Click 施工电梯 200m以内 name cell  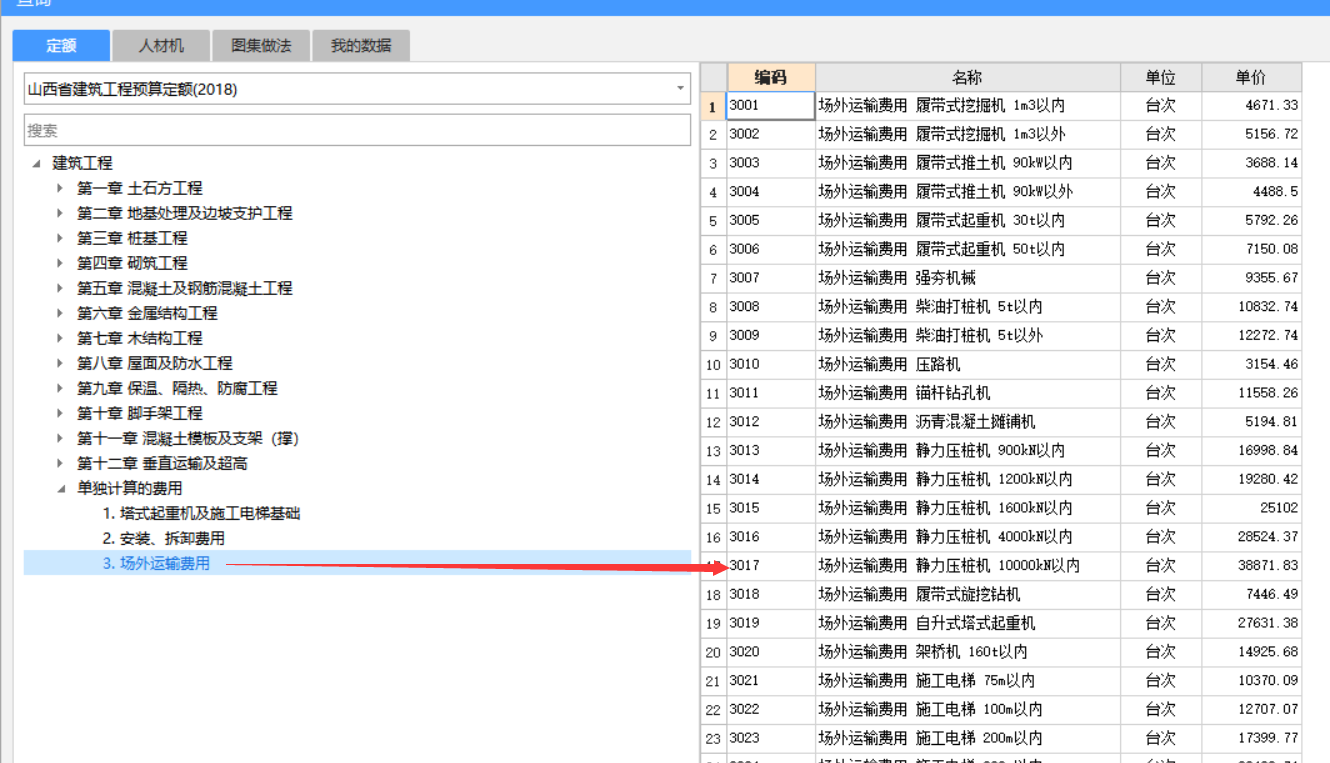pos(967,738)
